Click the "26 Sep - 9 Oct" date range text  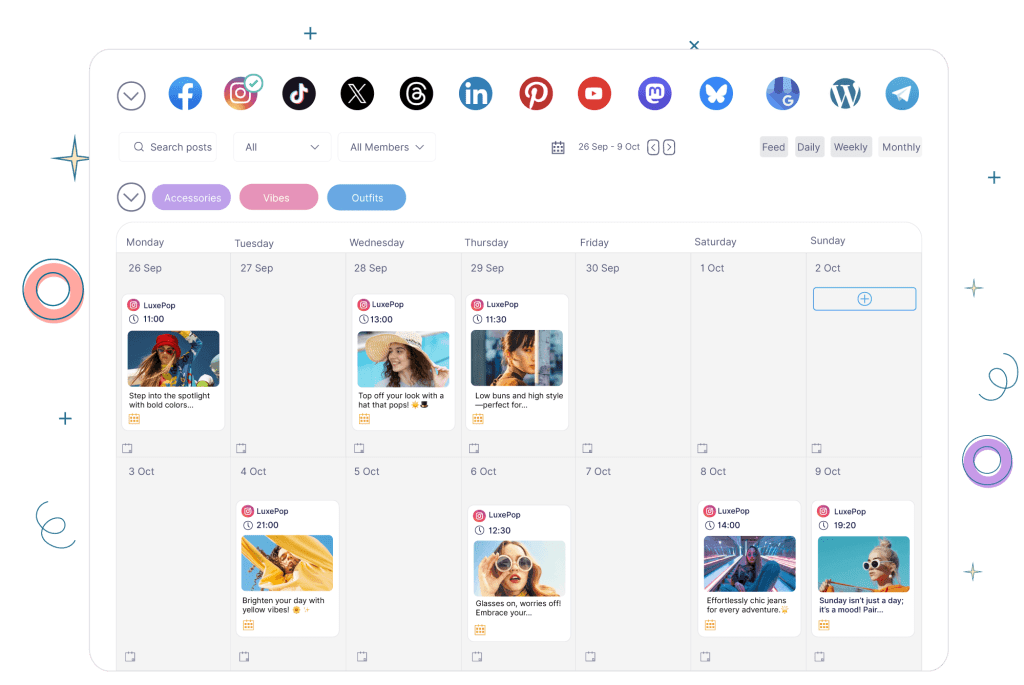[x=609, y=147]
